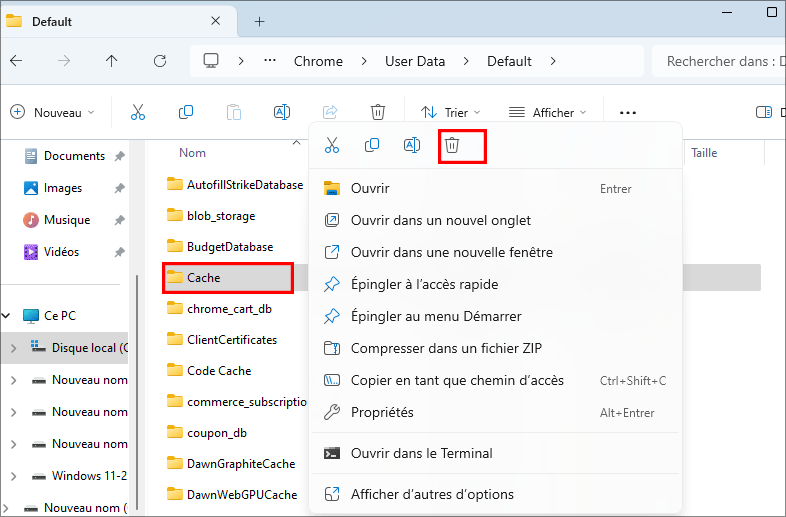This screenshot has width=786, height=517.
Task: Click the Default breadcrumb segment
Action: click(x=509, y=61)
